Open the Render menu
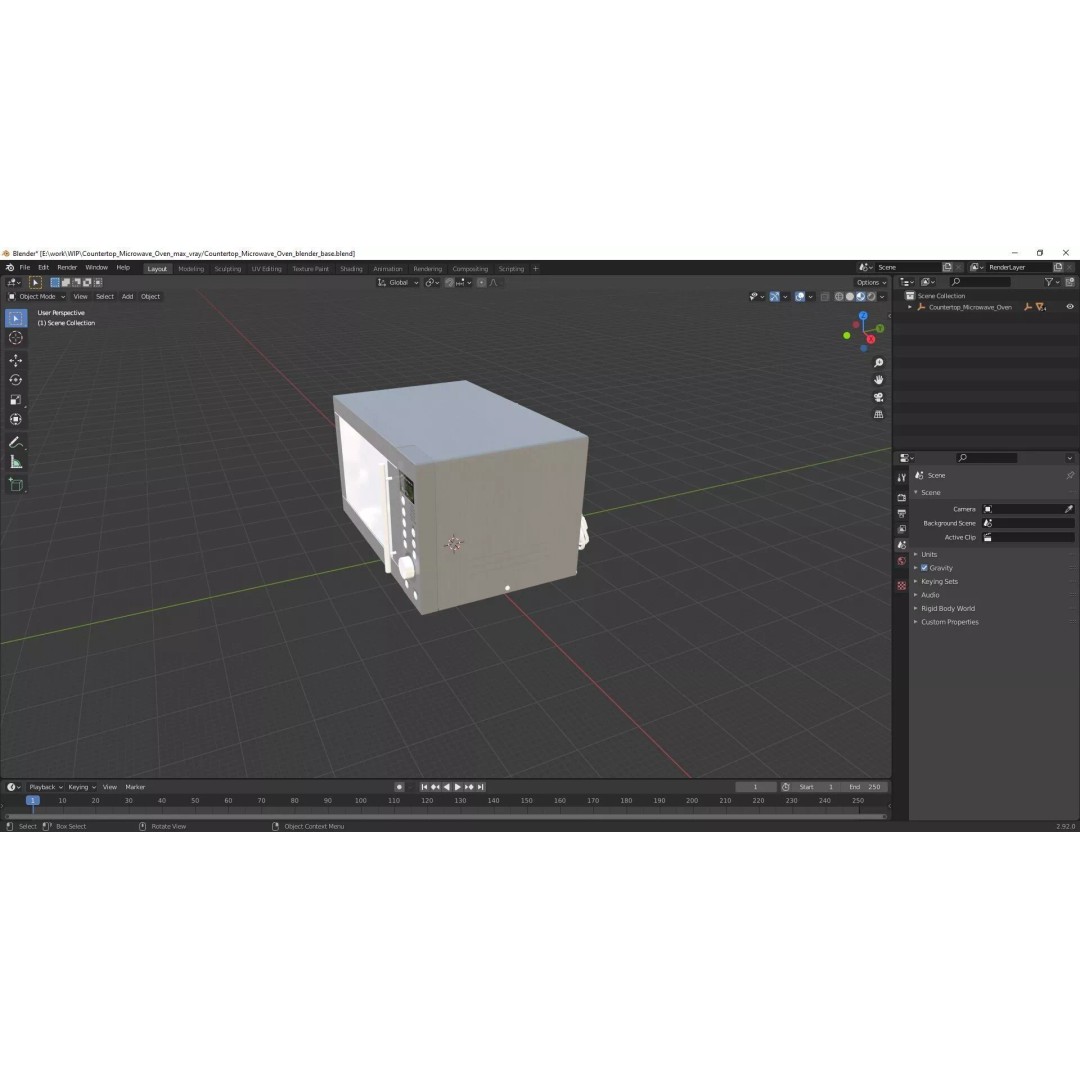This screenshot has width=1080, height=1080. point(67,267)
